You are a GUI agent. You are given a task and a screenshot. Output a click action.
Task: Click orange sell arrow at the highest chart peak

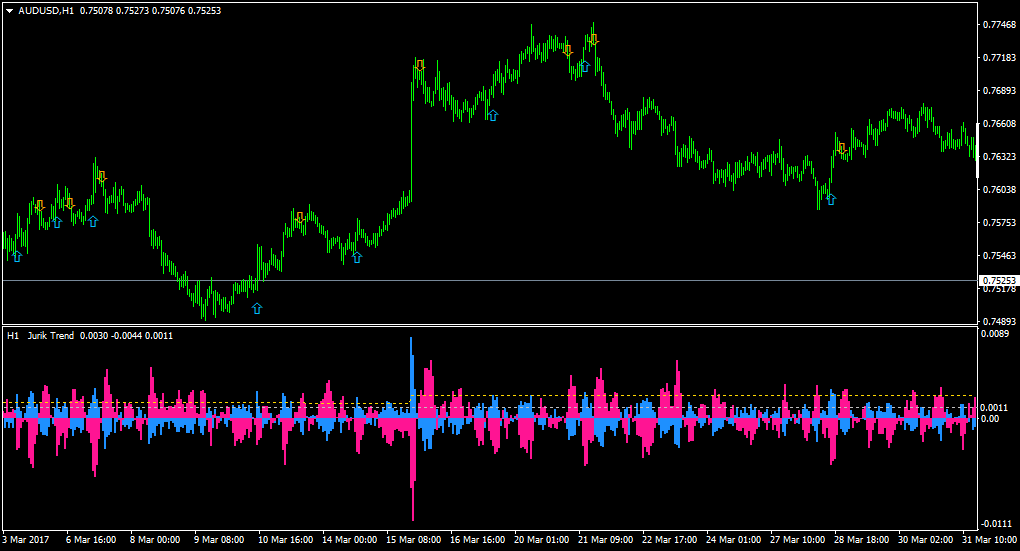click(x=593, y=40)
